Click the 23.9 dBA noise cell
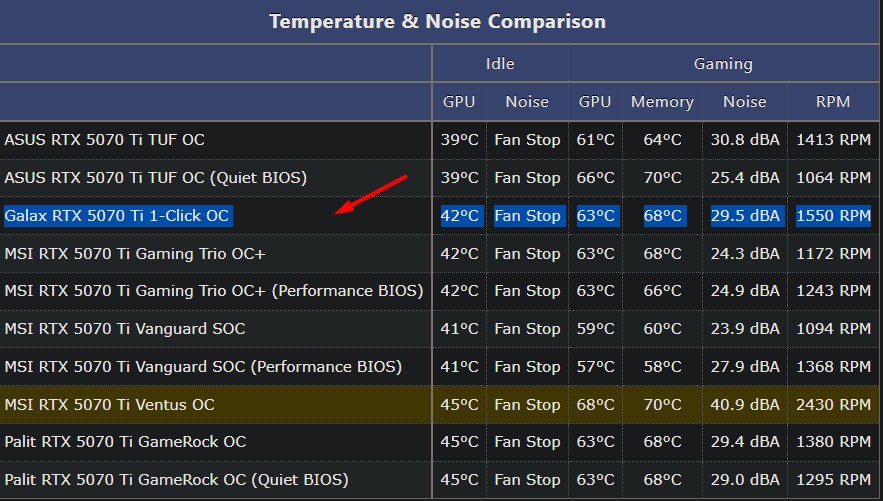The height and width of the screenshot is (501, 883). tap(745, 329)
